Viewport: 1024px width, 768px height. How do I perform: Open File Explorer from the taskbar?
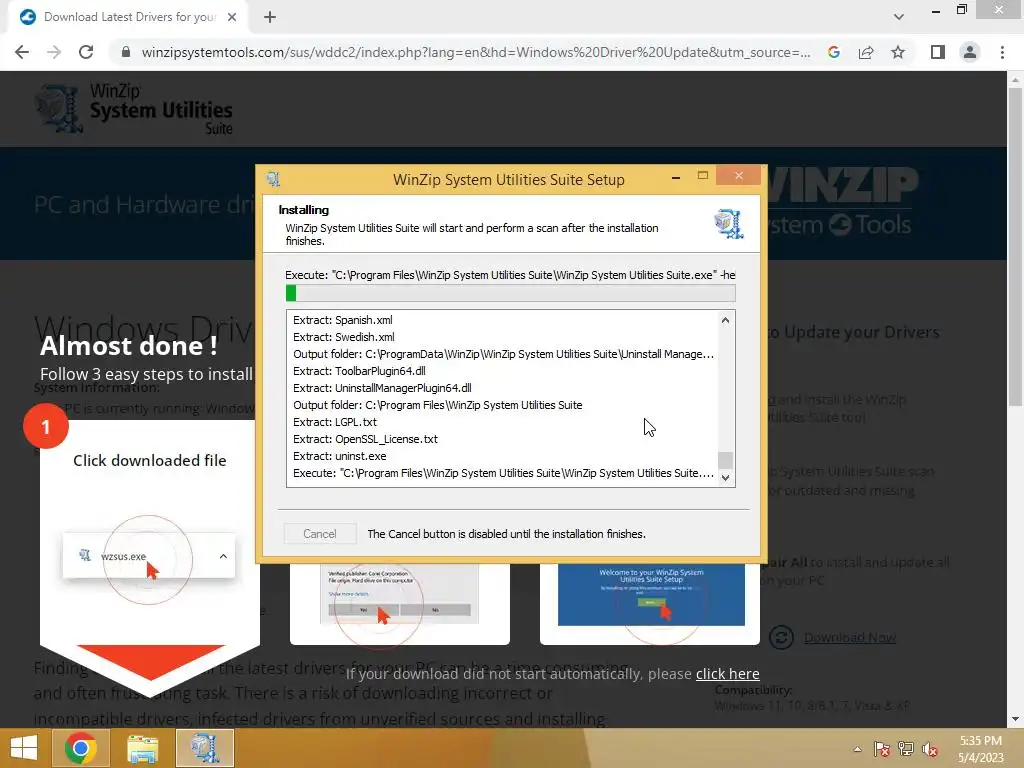click(142, 748)
